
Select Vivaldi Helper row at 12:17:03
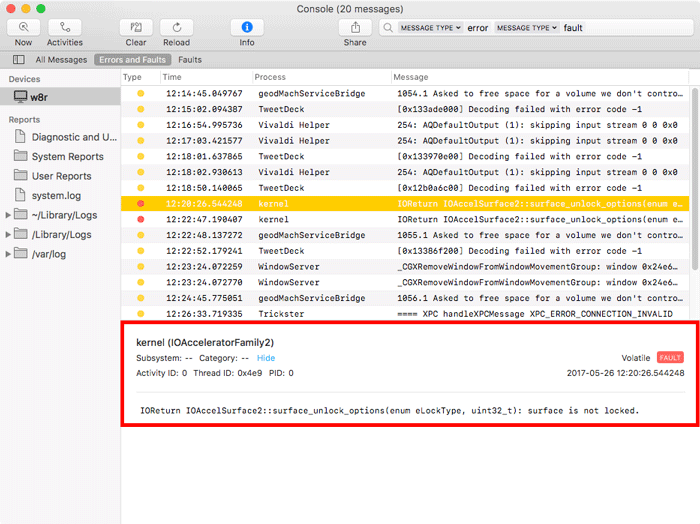(405, 141)
